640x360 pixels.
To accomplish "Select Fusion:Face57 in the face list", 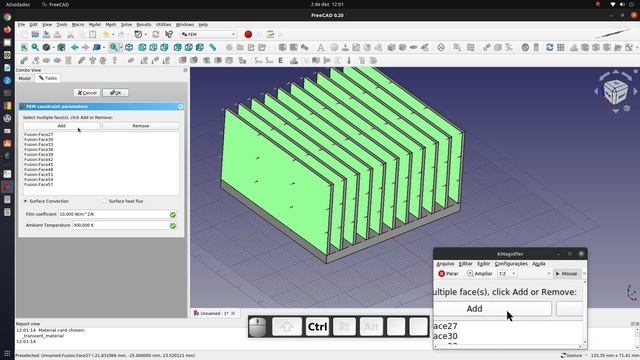I will click(38, 184).
